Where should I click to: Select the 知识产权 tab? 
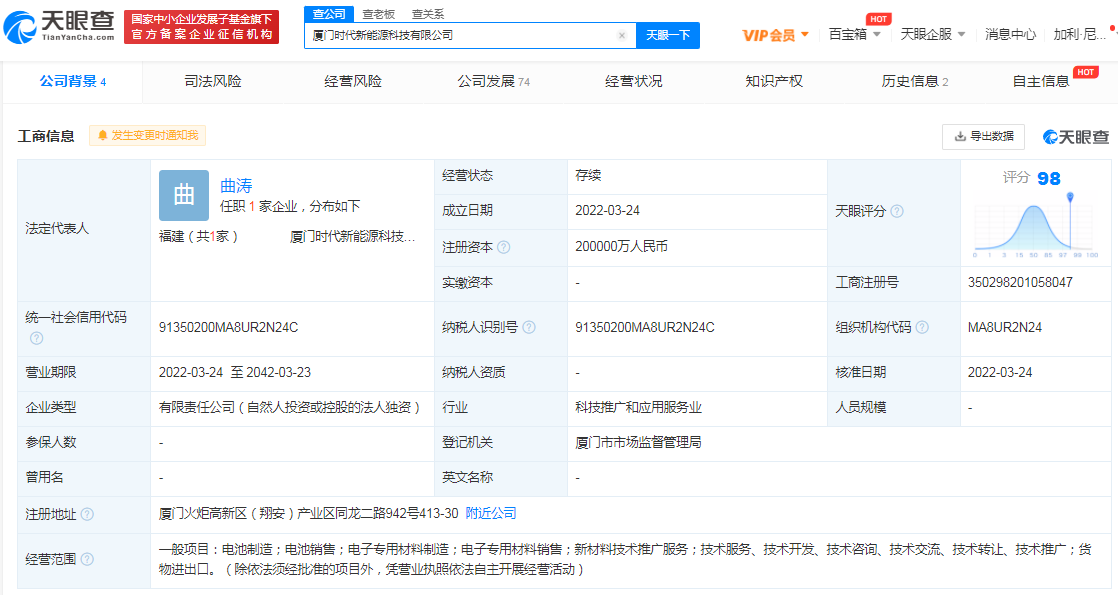click(774, 81)
